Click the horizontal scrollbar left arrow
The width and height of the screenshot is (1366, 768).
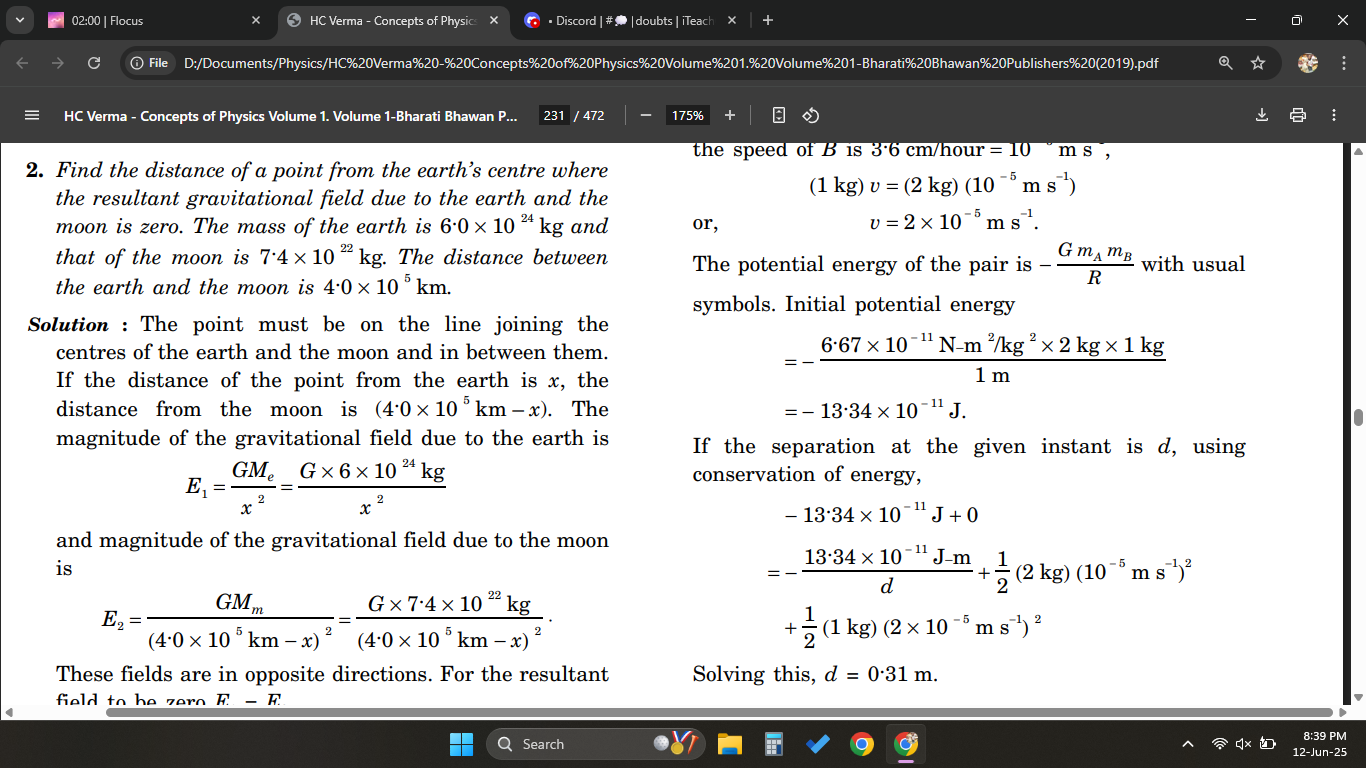(7, 712)
